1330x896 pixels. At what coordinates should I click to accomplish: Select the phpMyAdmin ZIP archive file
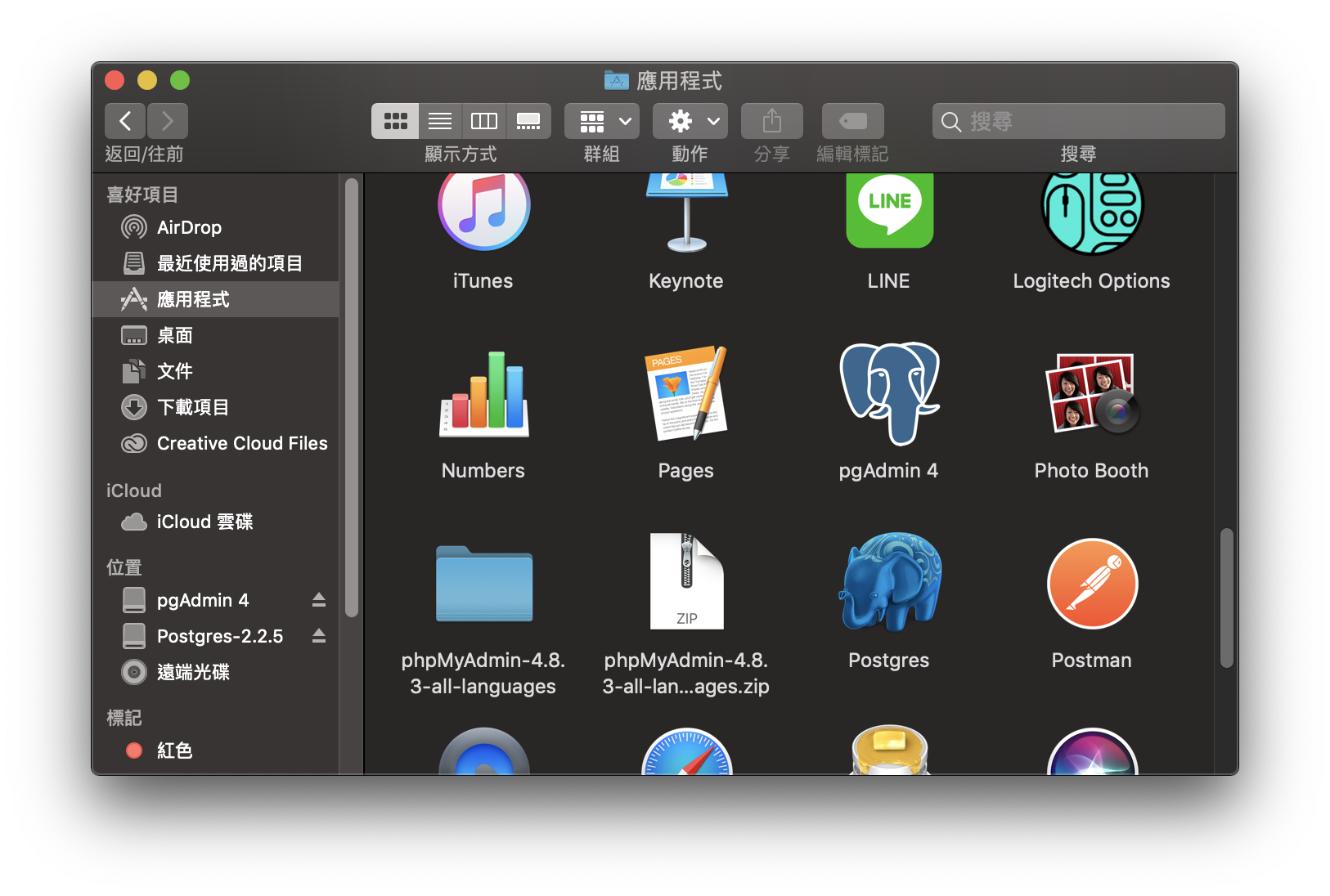tap(686, 581)
